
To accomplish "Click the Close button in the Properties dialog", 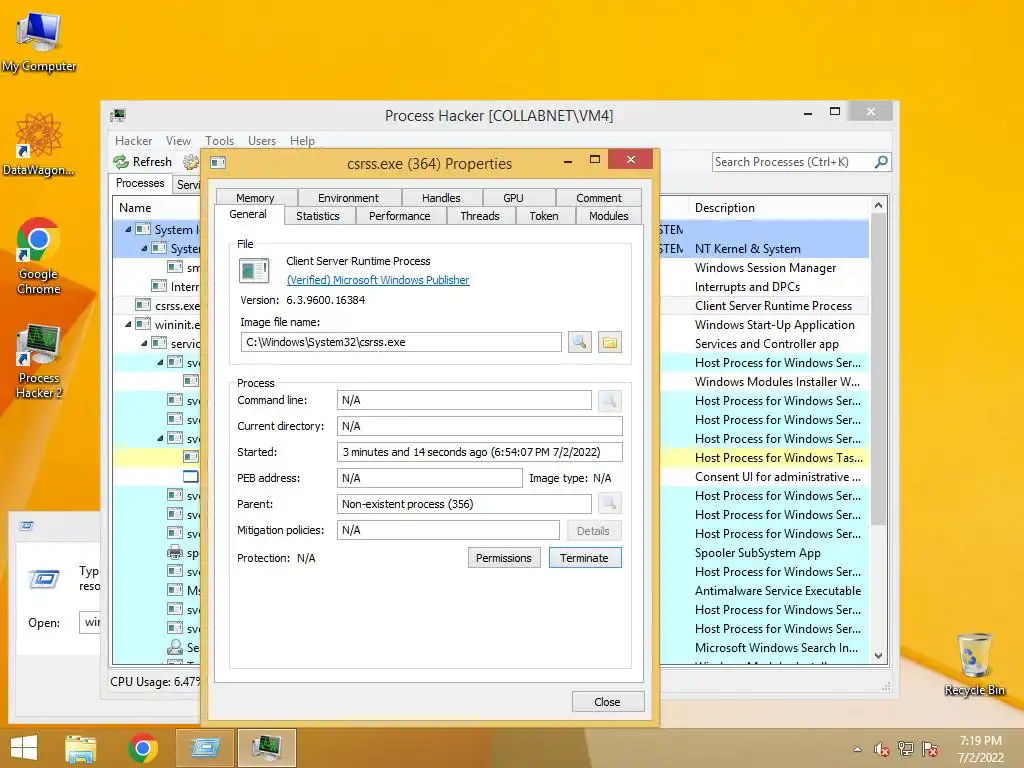I will point(607,701).
